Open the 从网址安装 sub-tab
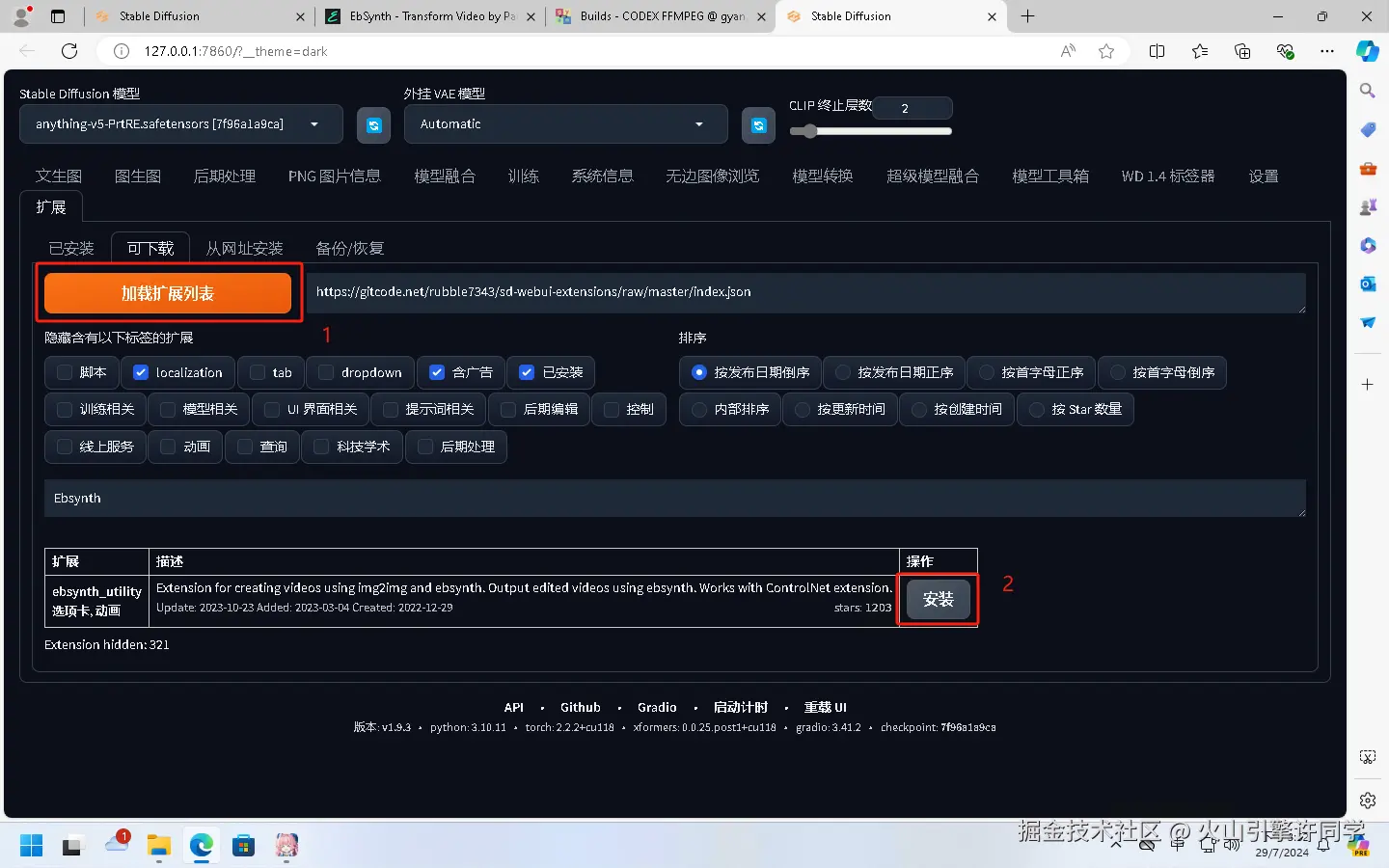The height and width of the screenshot is (868, 1389). (x=245, y=248)
